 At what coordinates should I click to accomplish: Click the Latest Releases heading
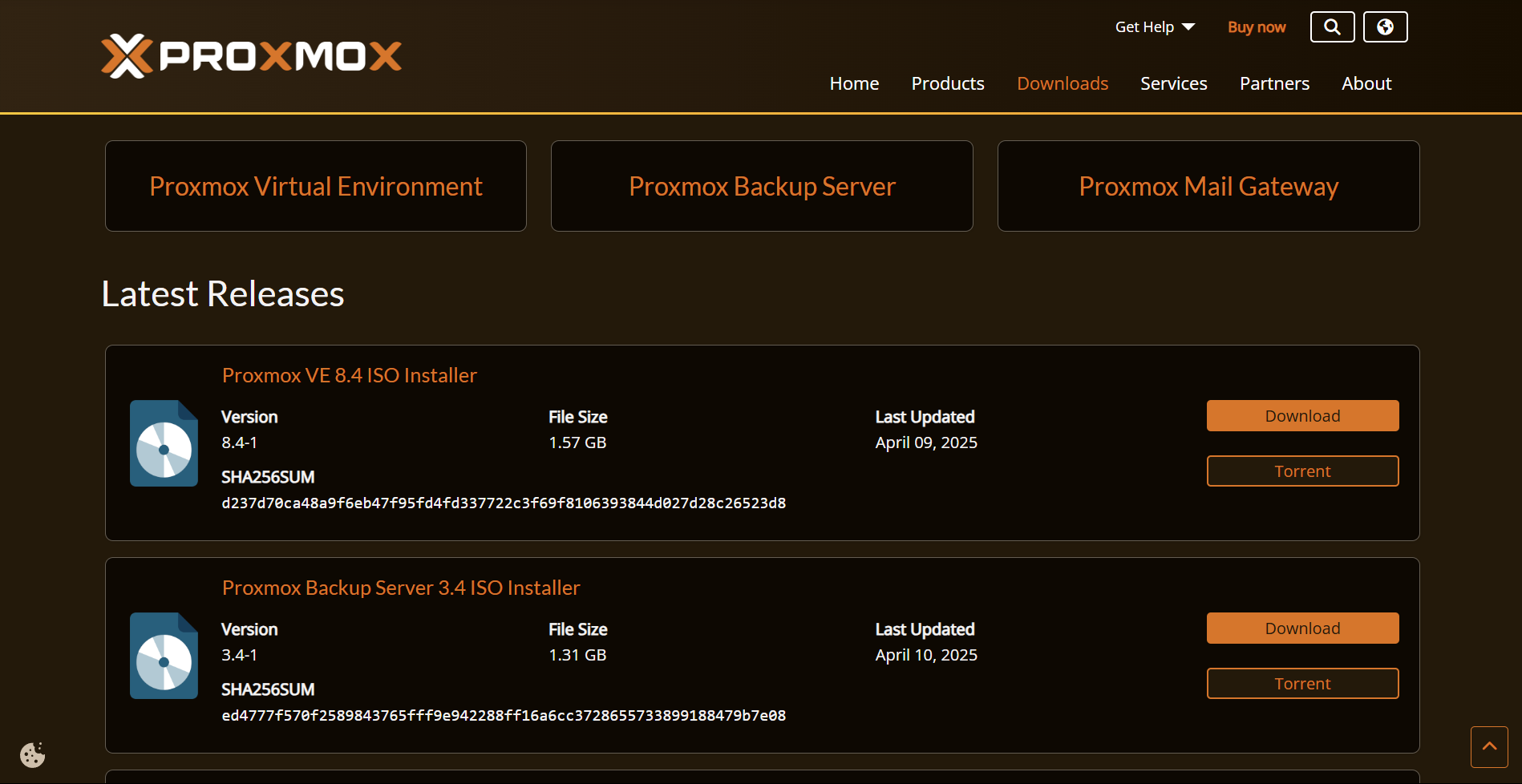tap(223, 293)
